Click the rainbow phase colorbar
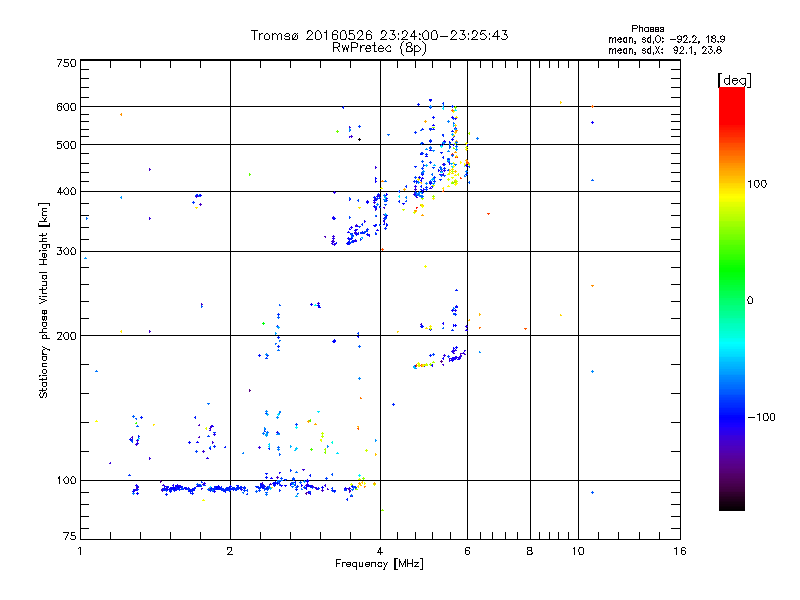This screenshot has height=600, width=800. (x=732, y=298)
